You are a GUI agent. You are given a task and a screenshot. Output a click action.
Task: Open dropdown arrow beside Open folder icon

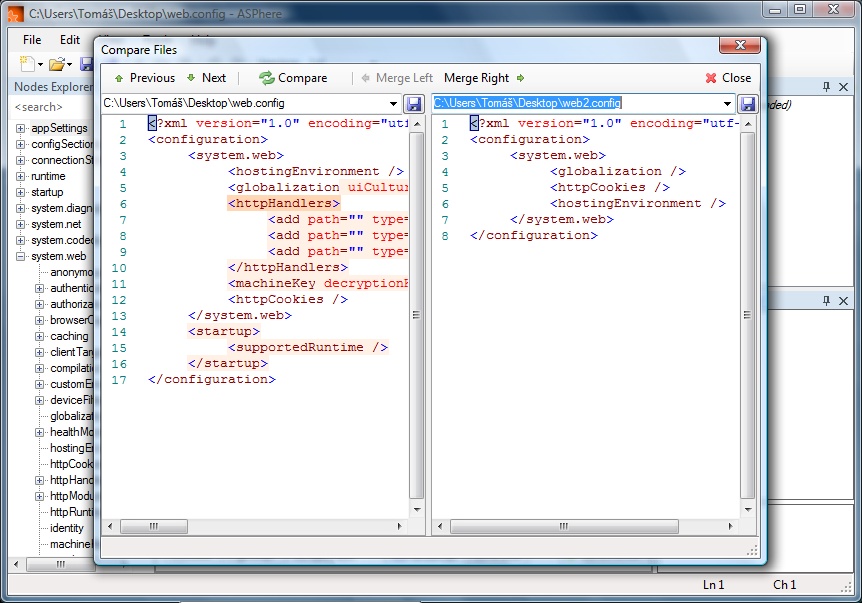(69, 65)
